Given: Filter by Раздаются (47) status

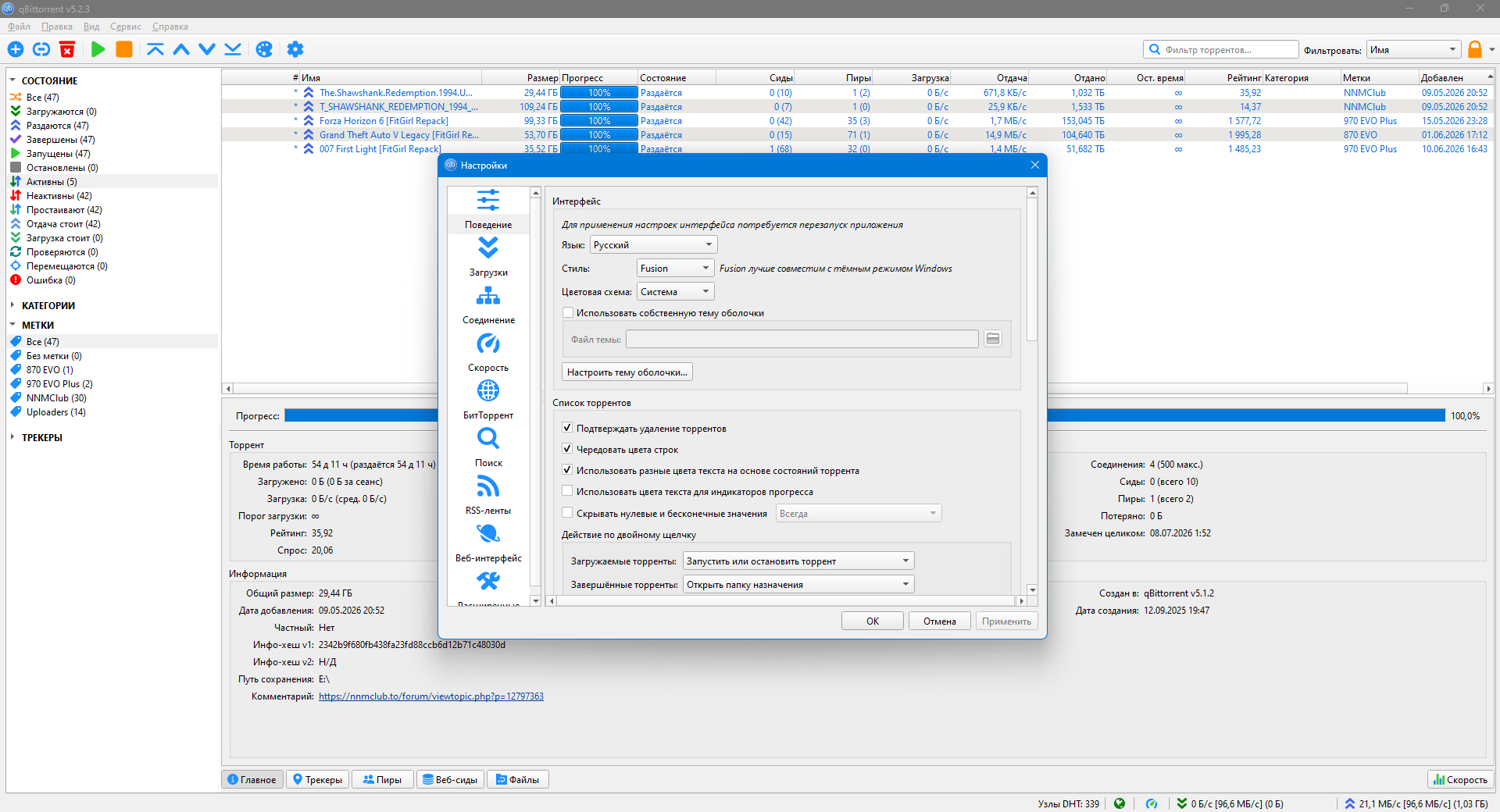Looking at the screenshot, I should pos(57,126).
